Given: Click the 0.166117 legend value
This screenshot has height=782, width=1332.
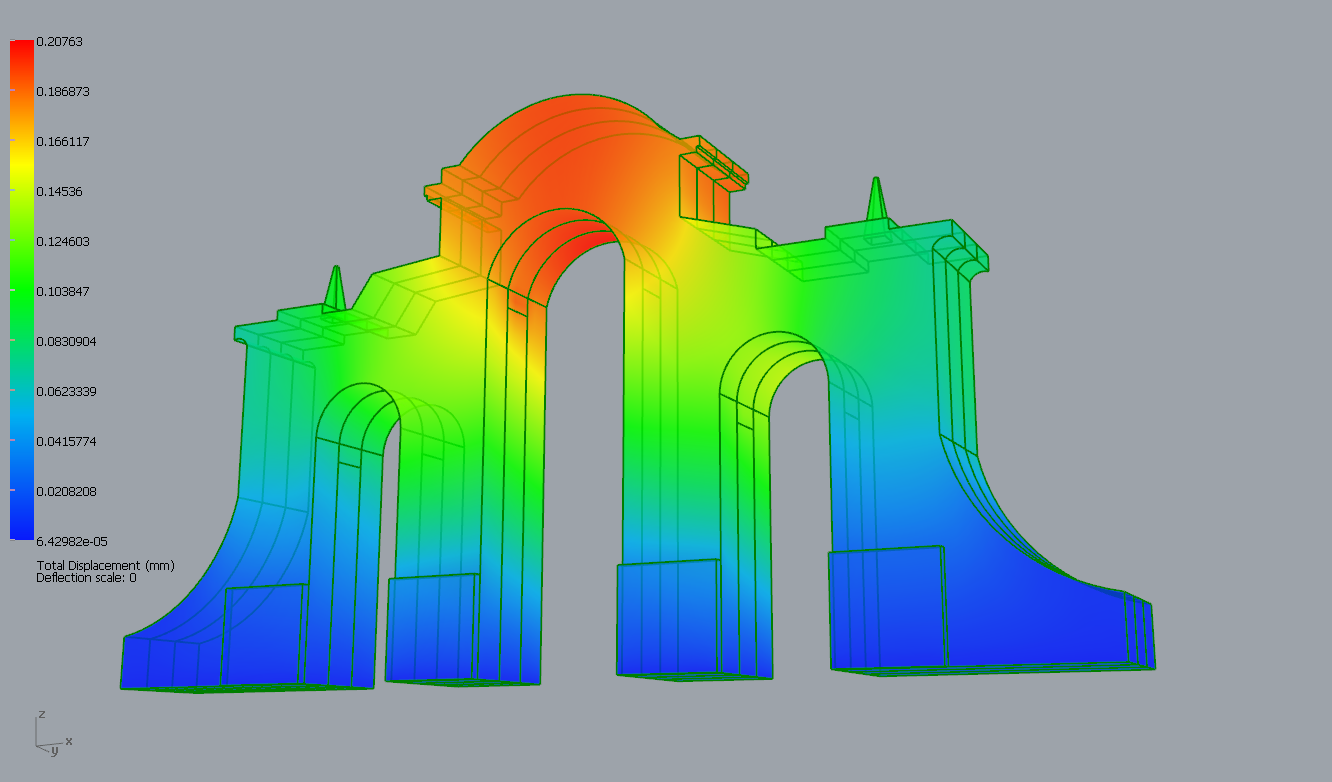Looking at the screenshot, I should tap(63, 141).
